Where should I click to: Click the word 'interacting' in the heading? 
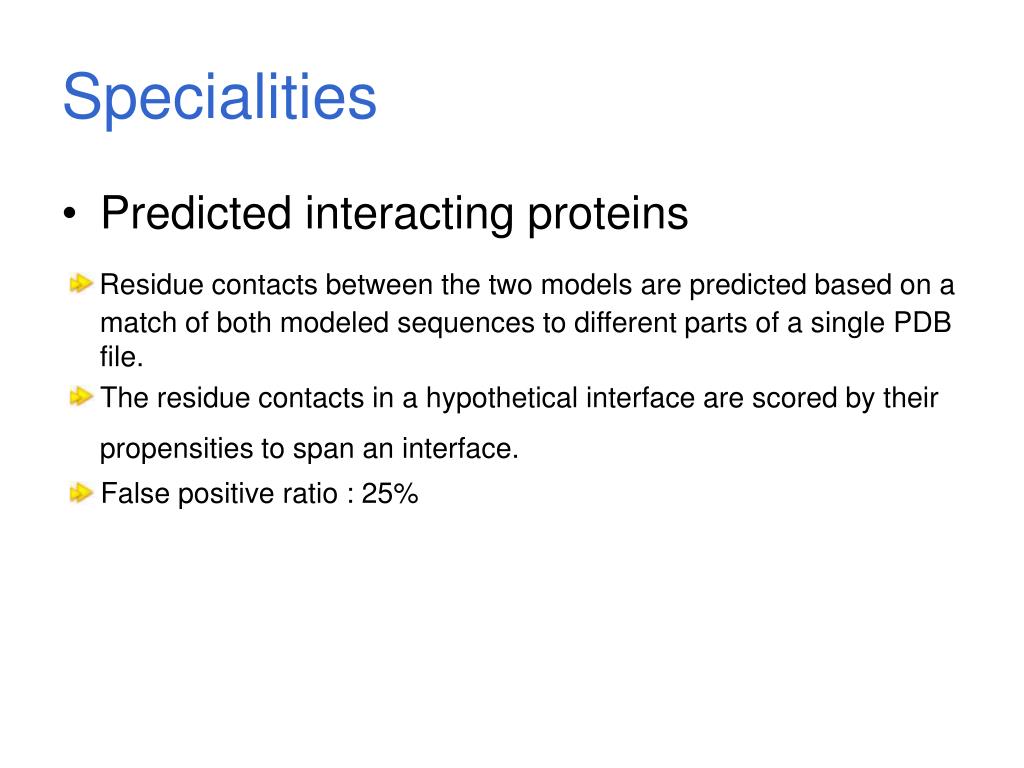pos(409,216)
